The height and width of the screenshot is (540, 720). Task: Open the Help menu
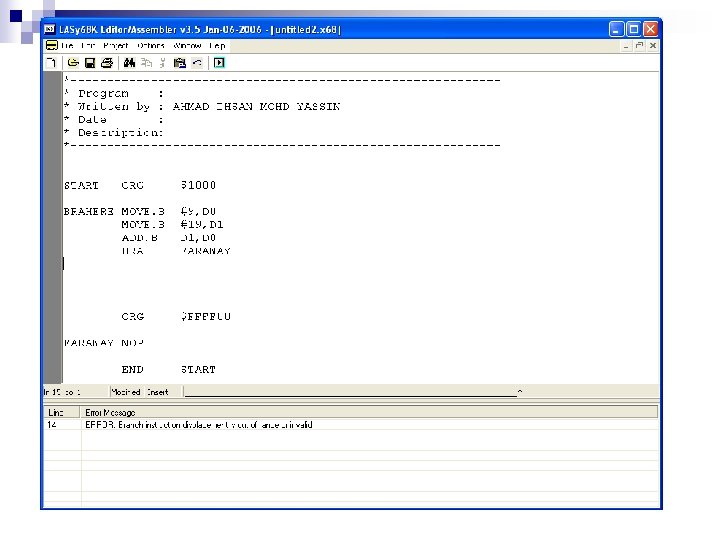pos(217,45)
